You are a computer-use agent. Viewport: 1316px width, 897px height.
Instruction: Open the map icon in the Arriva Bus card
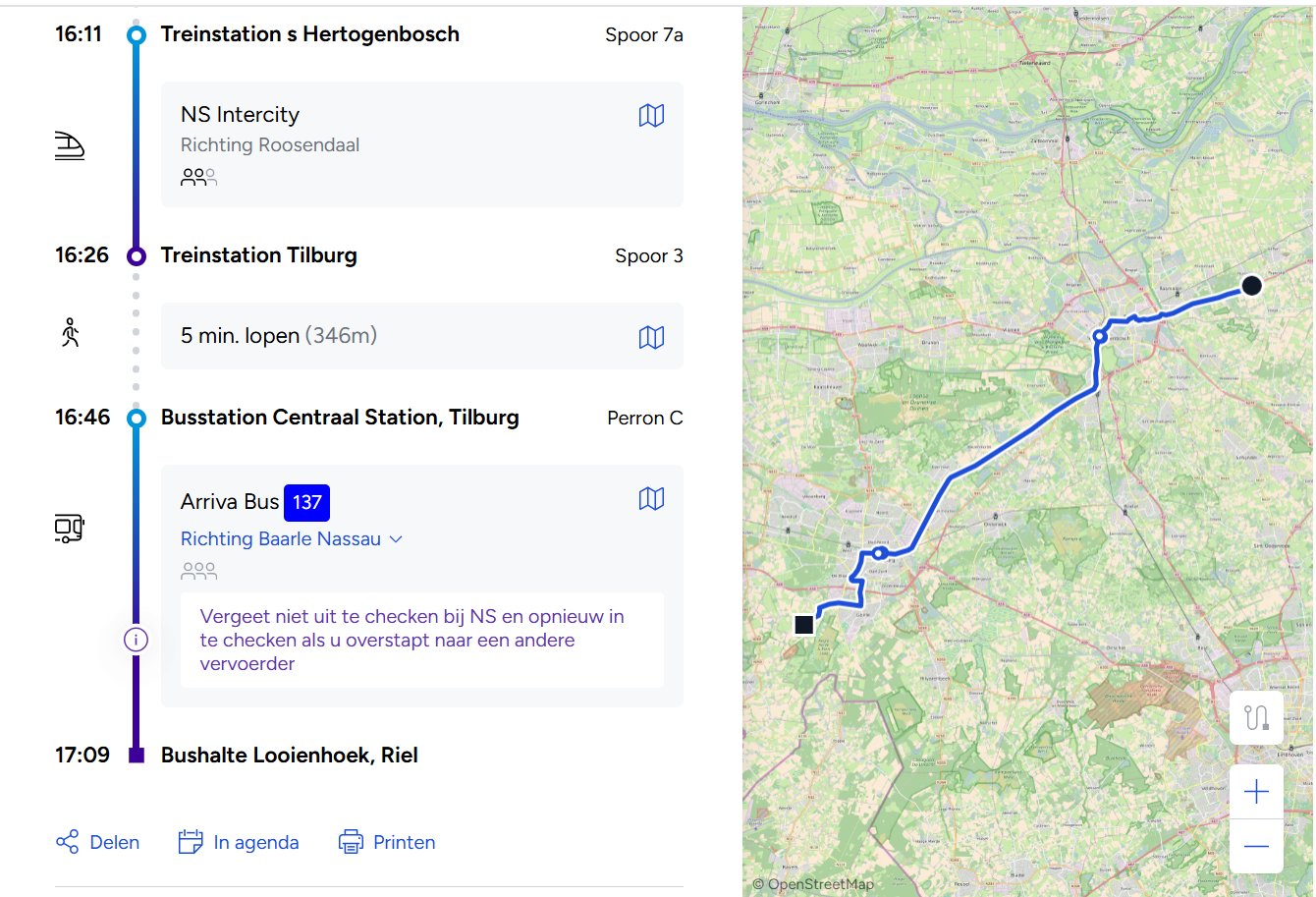[x=651, y=499]
